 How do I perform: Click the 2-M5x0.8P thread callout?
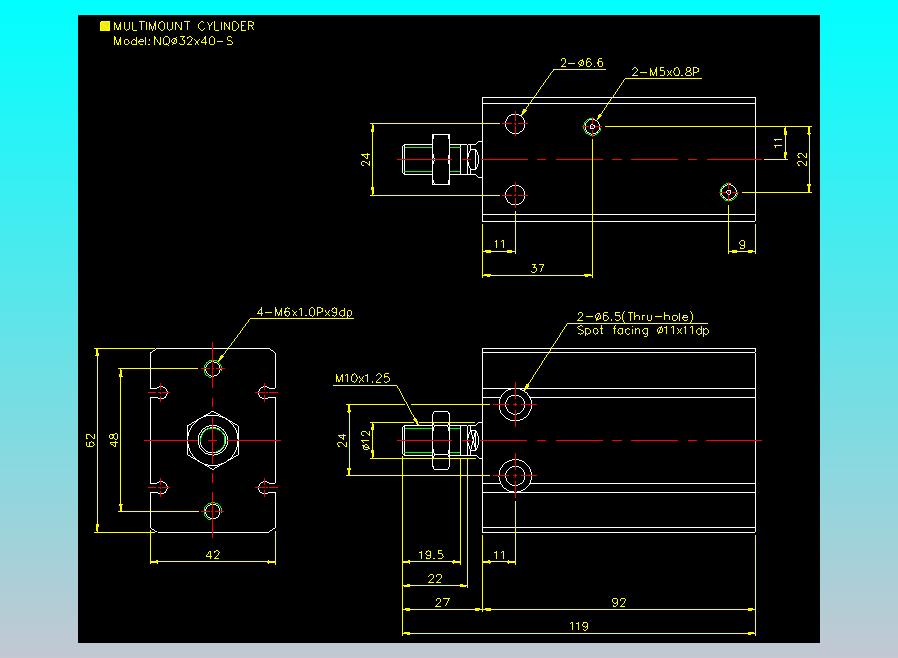(x=665, y=72)
